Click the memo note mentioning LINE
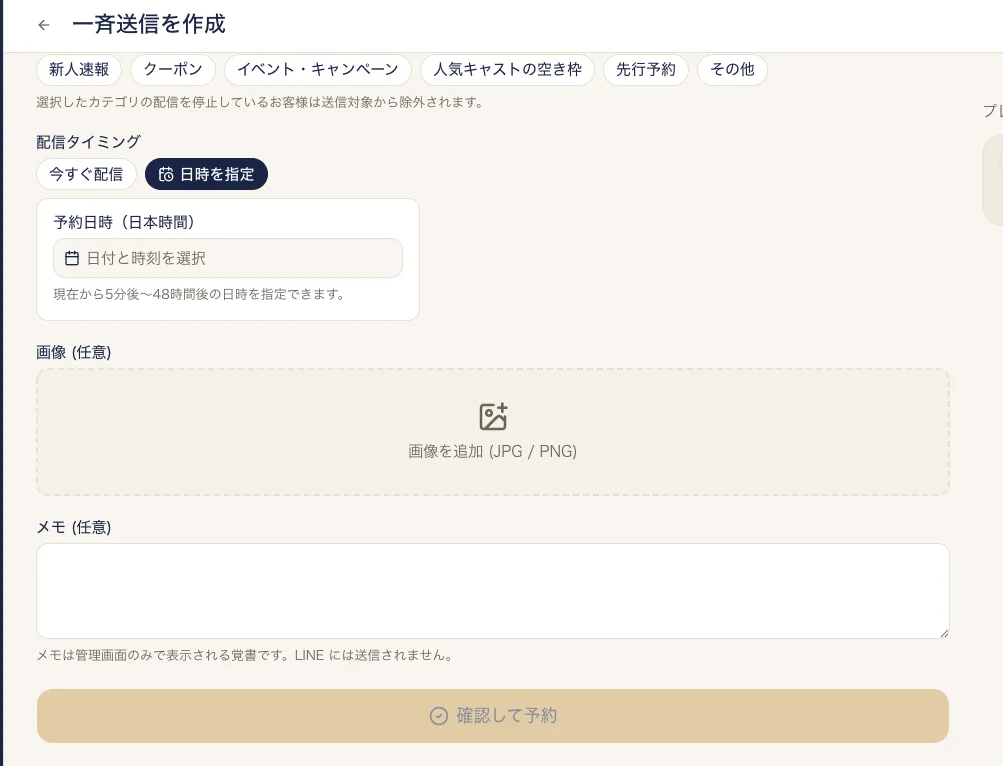The image size is (1003, 766). pyautogui.click(x=245, y=655)
